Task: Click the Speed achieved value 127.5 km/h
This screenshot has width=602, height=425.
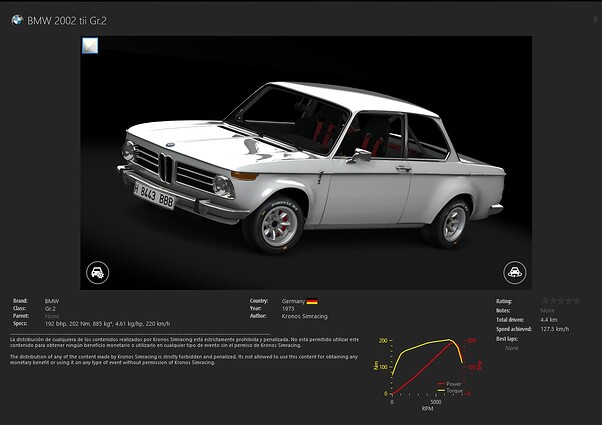Action: (x=555, y=329)
